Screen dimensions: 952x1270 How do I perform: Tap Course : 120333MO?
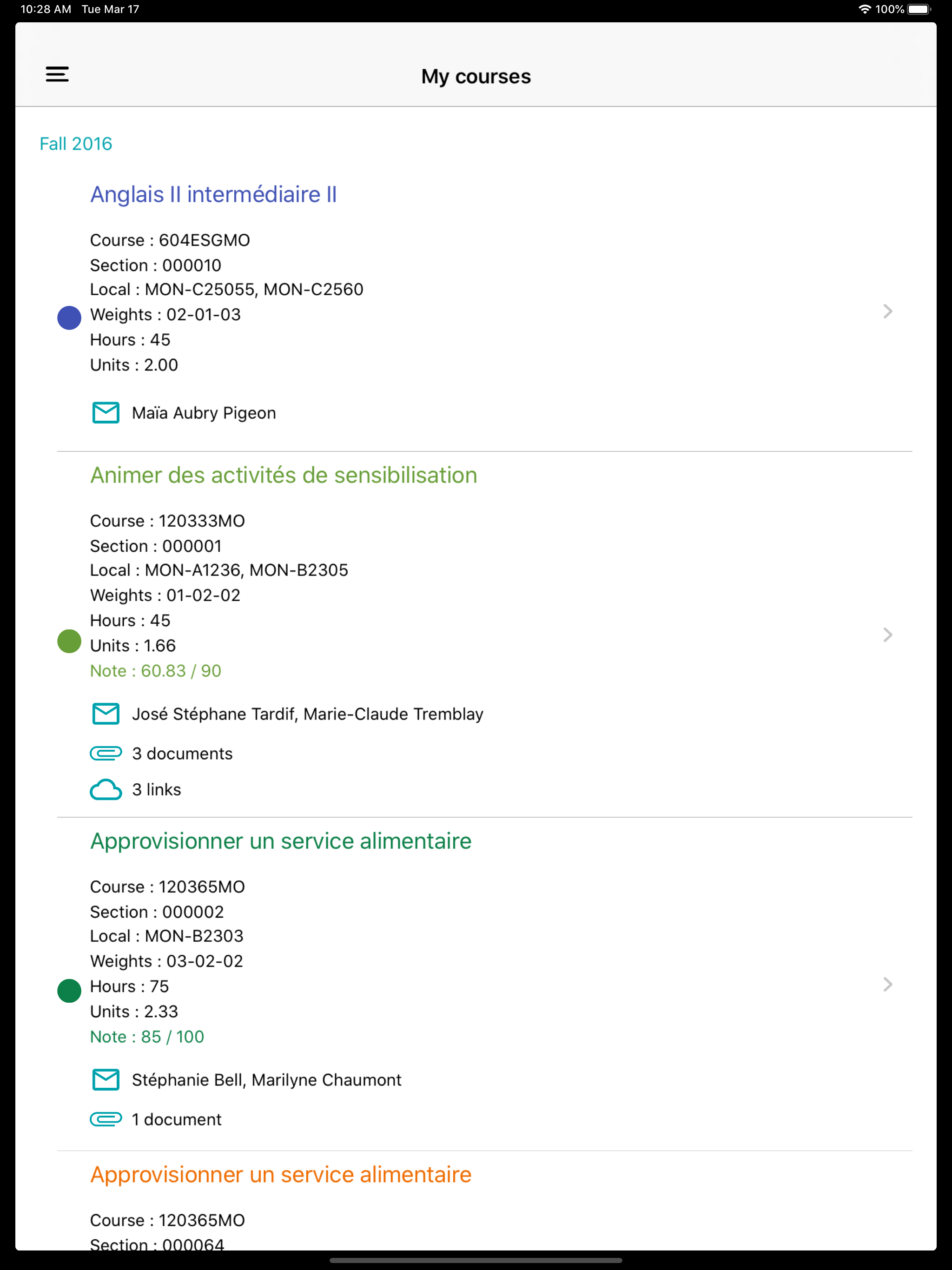pyautogui.click(x=168, y=521)
